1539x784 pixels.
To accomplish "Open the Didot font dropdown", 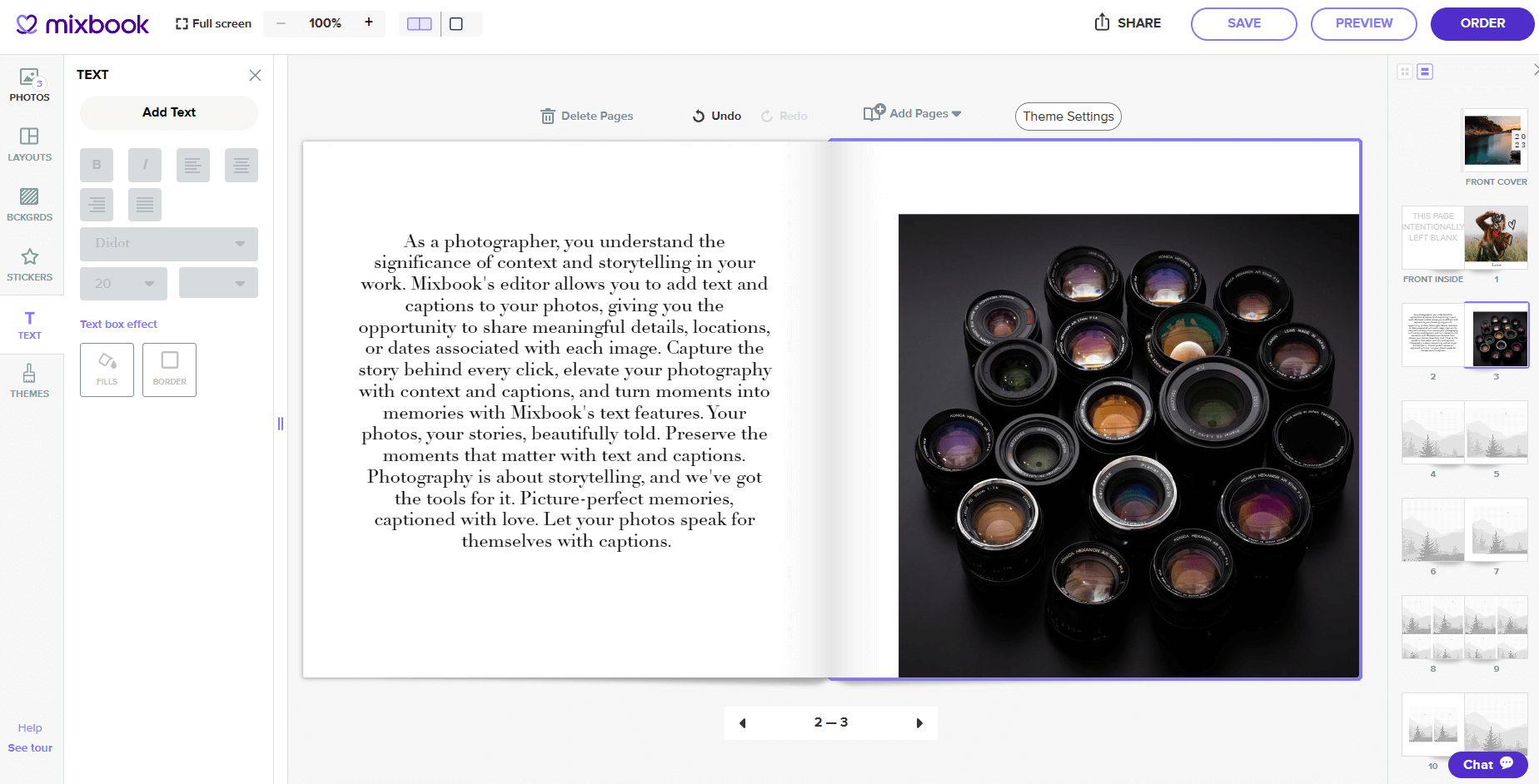I will point(168,243).
